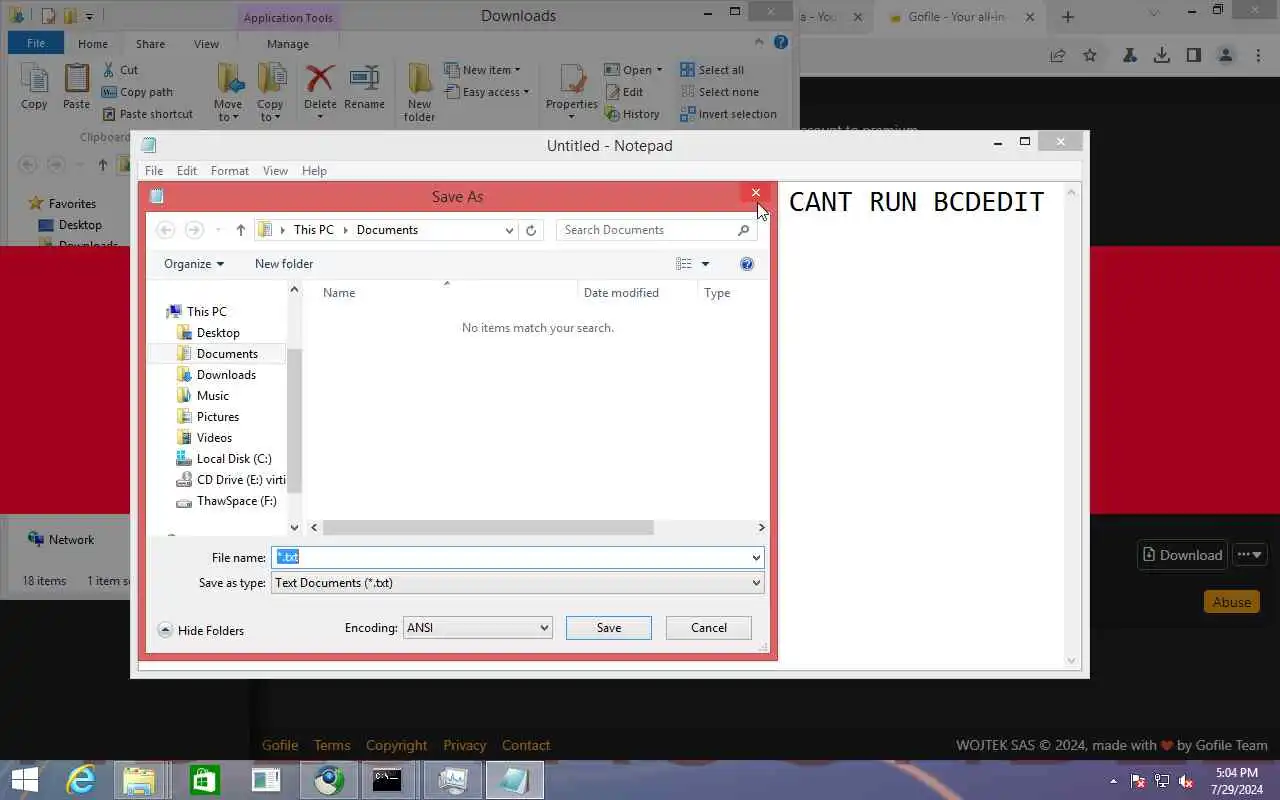
Task: Click Edit in Explorer ribbon
Action: pos(624,92)
